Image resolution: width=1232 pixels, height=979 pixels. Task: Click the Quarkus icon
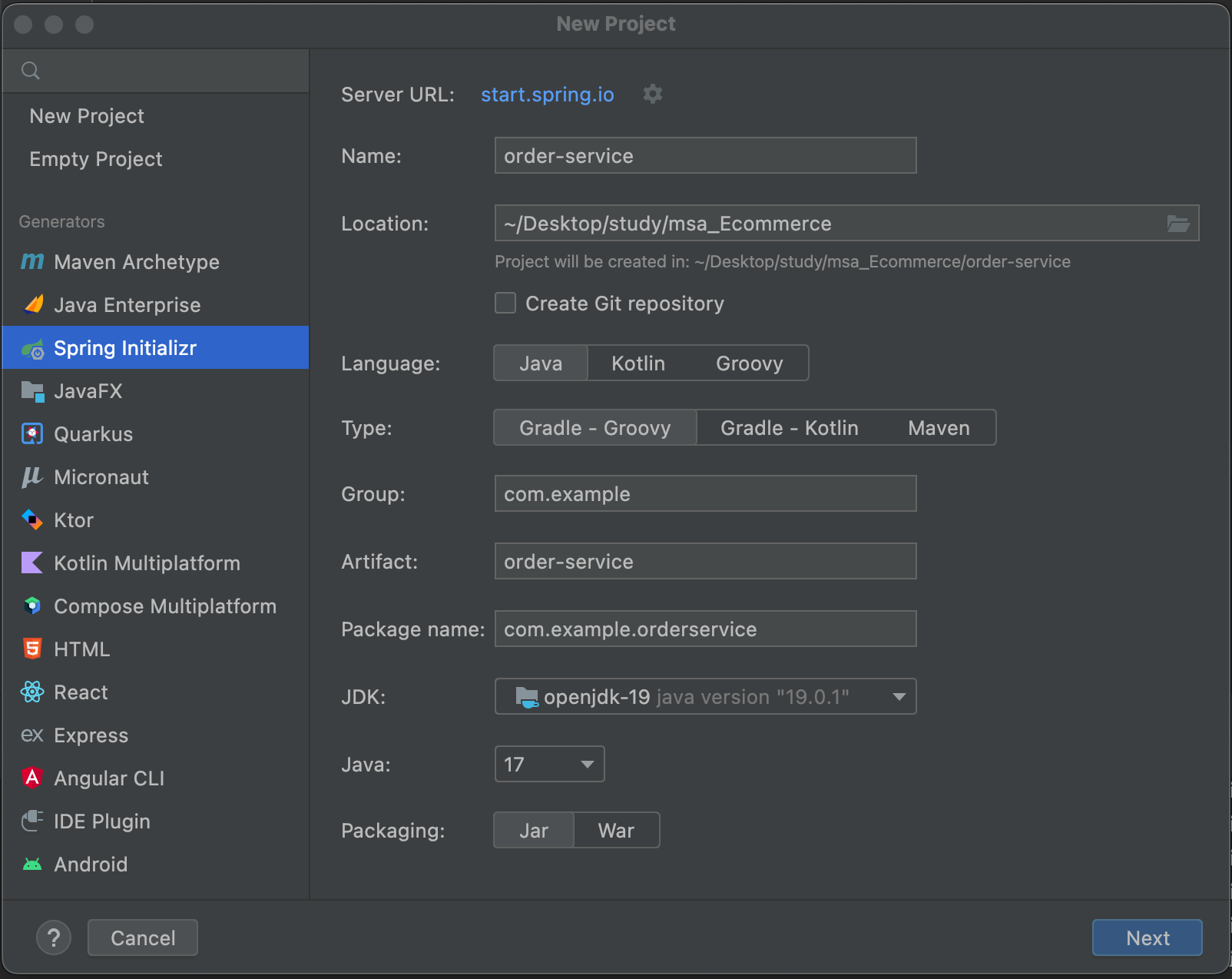[x=32, y=434]
